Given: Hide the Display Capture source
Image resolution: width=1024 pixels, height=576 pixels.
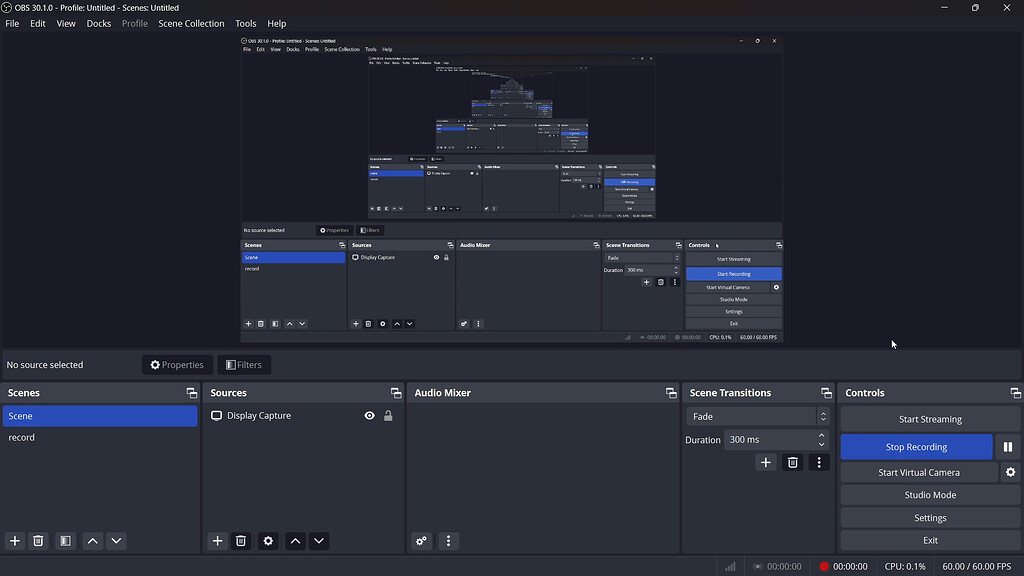Looking at the screenshot, I should [x=369, y=415].
